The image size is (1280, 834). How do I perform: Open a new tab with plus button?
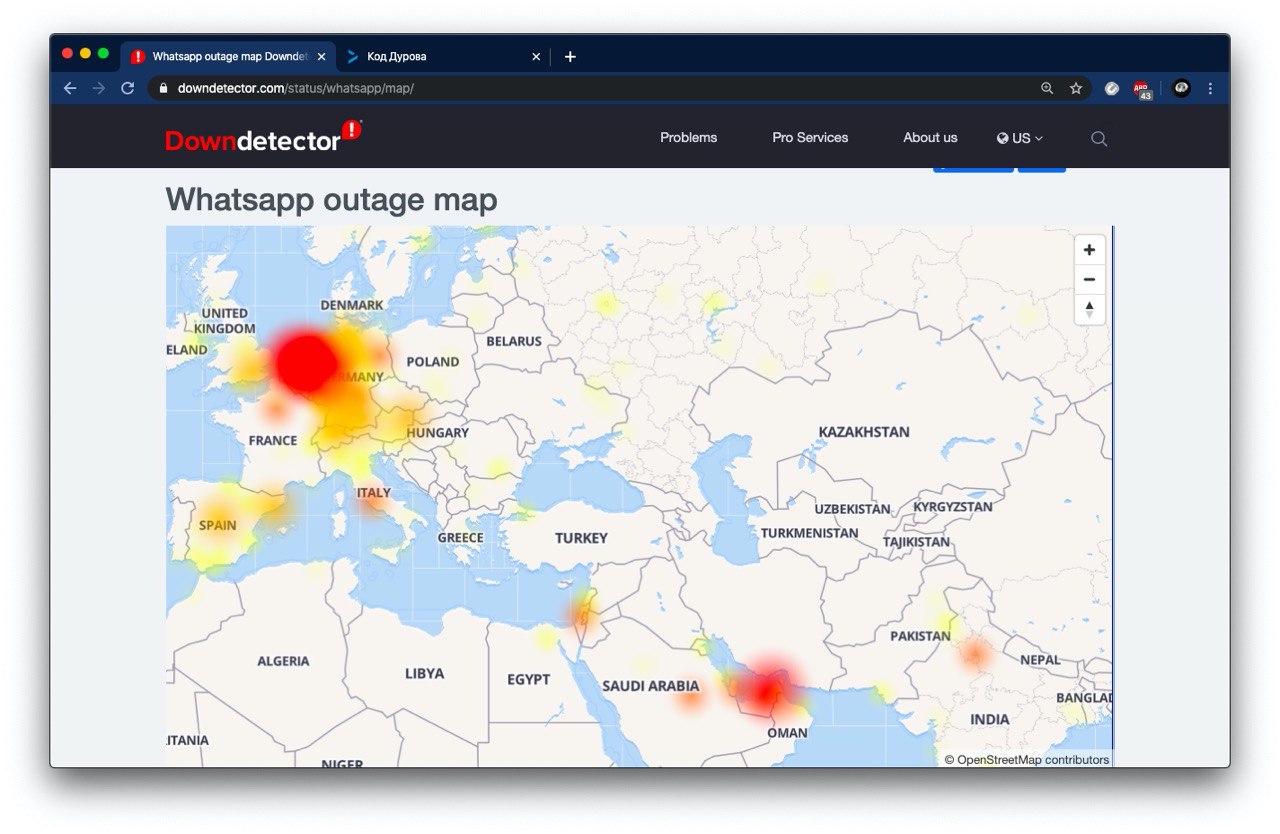coord(570,57)
